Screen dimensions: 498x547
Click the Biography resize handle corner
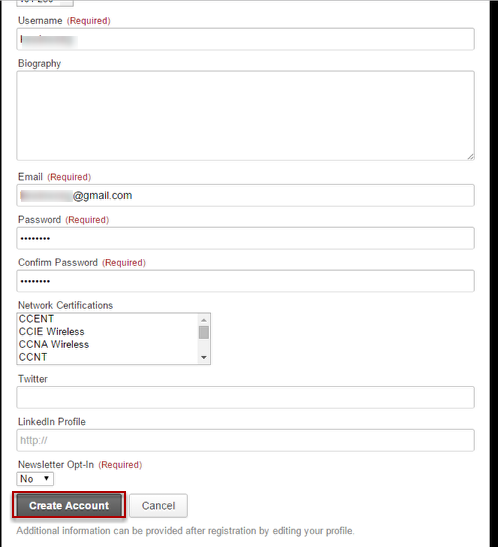(x=470, y=157)
